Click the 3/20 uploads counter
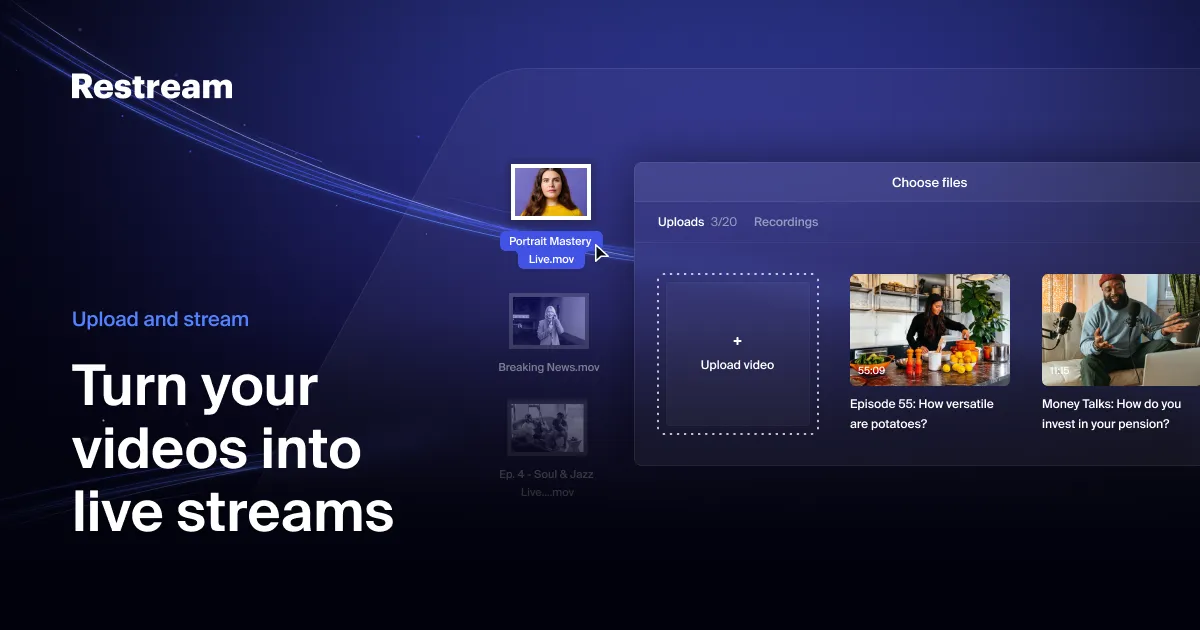This screenshot has height=630, width=1200. 724,222
